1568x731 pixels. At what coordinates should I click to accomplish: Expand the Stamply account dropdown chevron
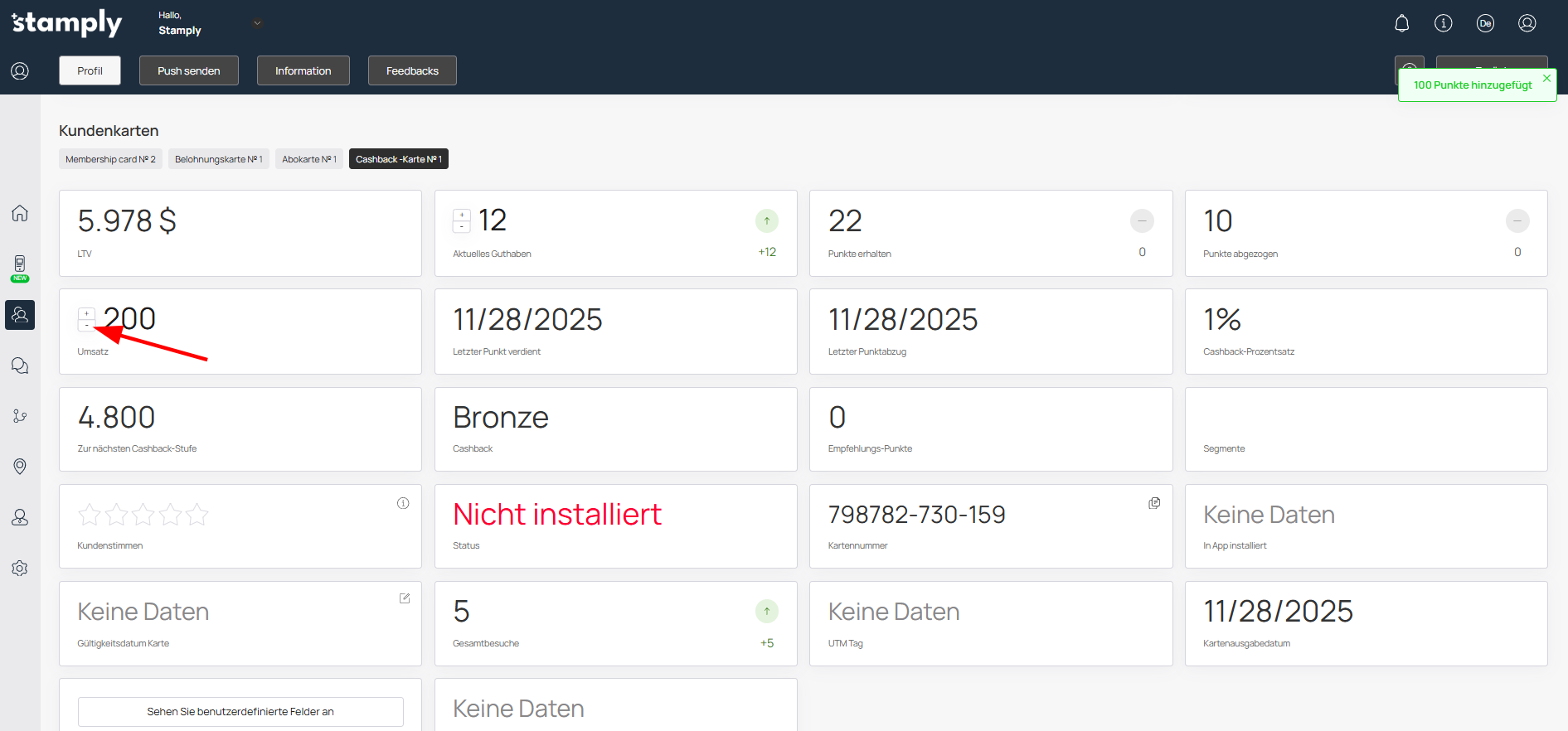coord(257,23)
